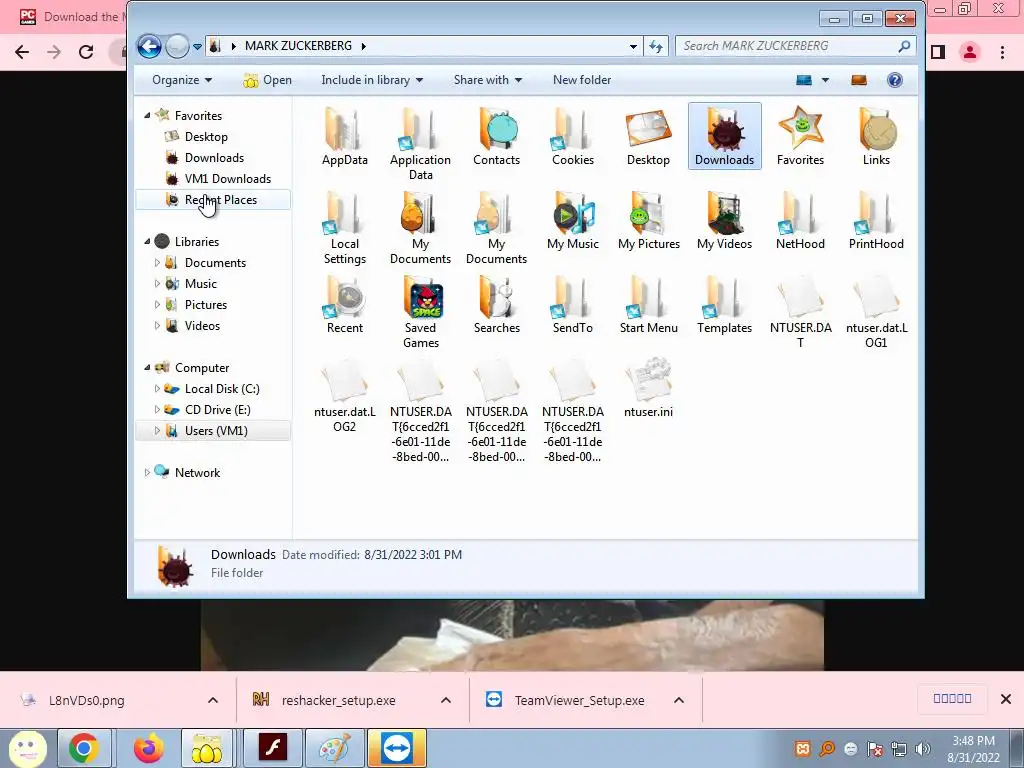
Task: Click the Search MARK ZUCKERBERG field
Action: 795,46
